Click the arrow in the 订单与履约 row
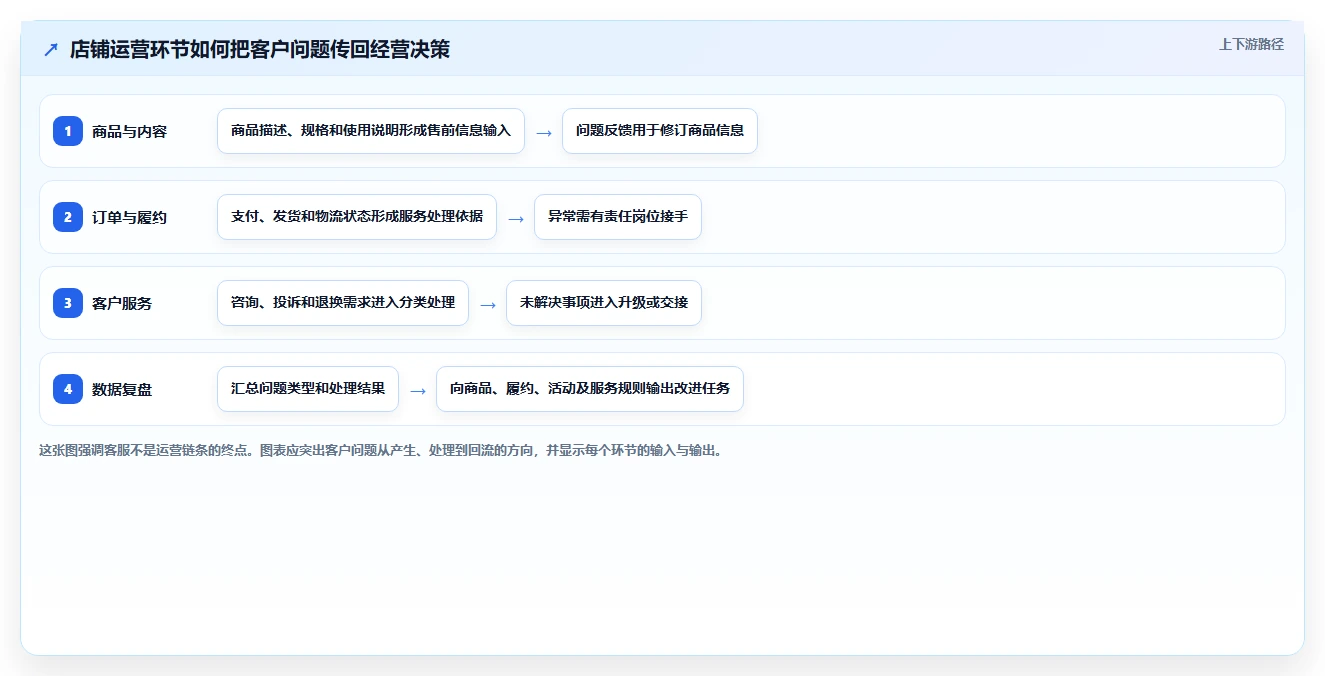Image resolution: width=1325 pixels, height=676 pixels. tap(516, 218)
